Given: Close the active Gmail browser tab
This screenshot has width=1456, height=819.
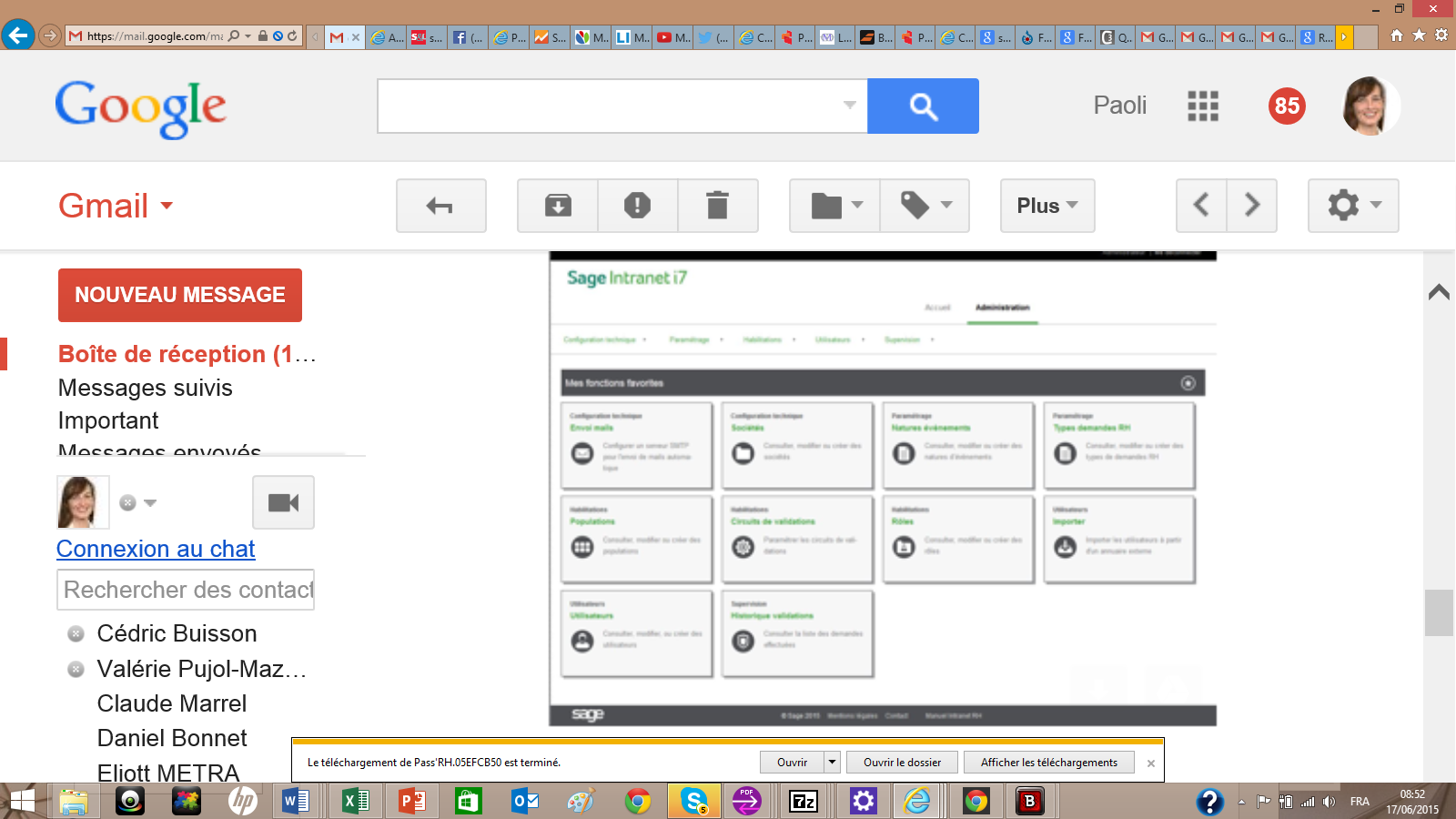Looking at the screenshot, I should coord(356,37).
